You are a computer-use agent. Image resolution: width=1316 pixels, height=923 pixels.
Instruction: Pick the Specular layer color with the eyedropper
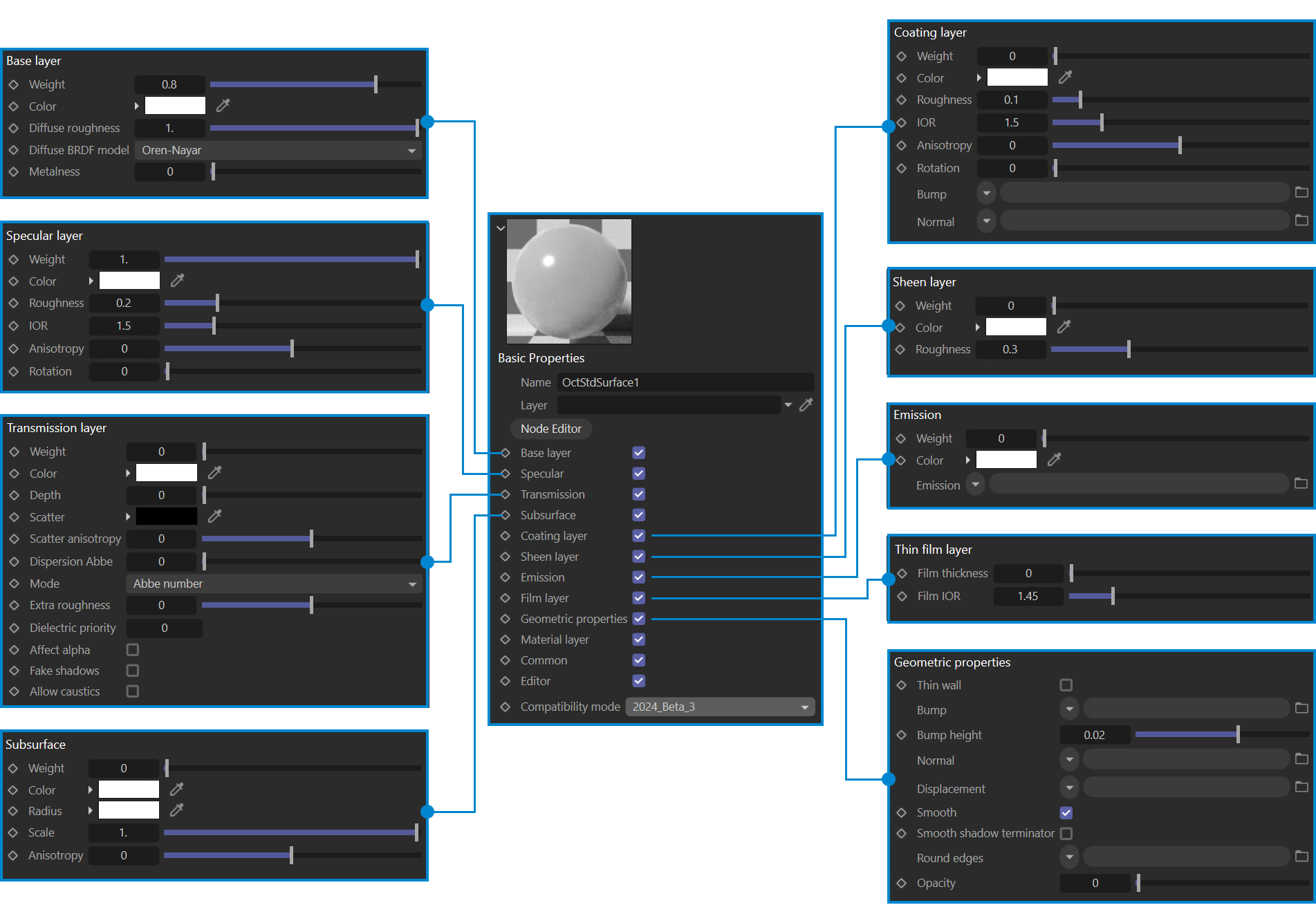click(x=178, y=281)
